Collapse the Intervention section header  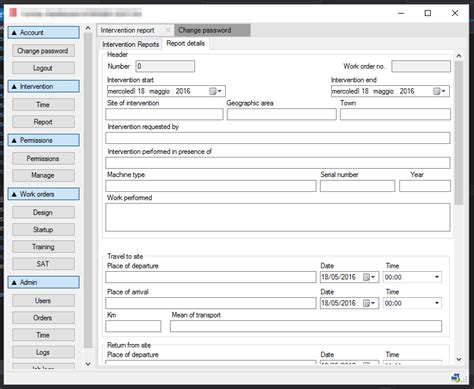point(43,86)
